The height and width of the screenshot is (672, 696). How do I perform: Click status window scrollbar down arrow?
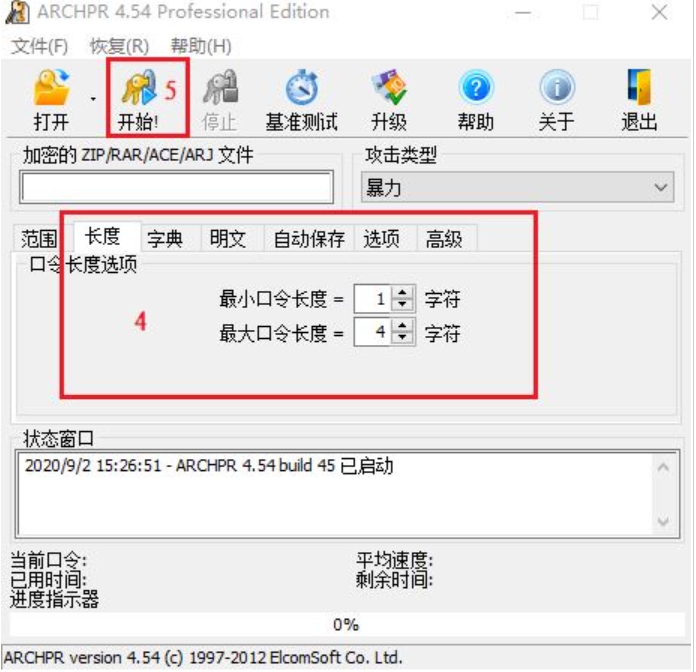(663, 522)
